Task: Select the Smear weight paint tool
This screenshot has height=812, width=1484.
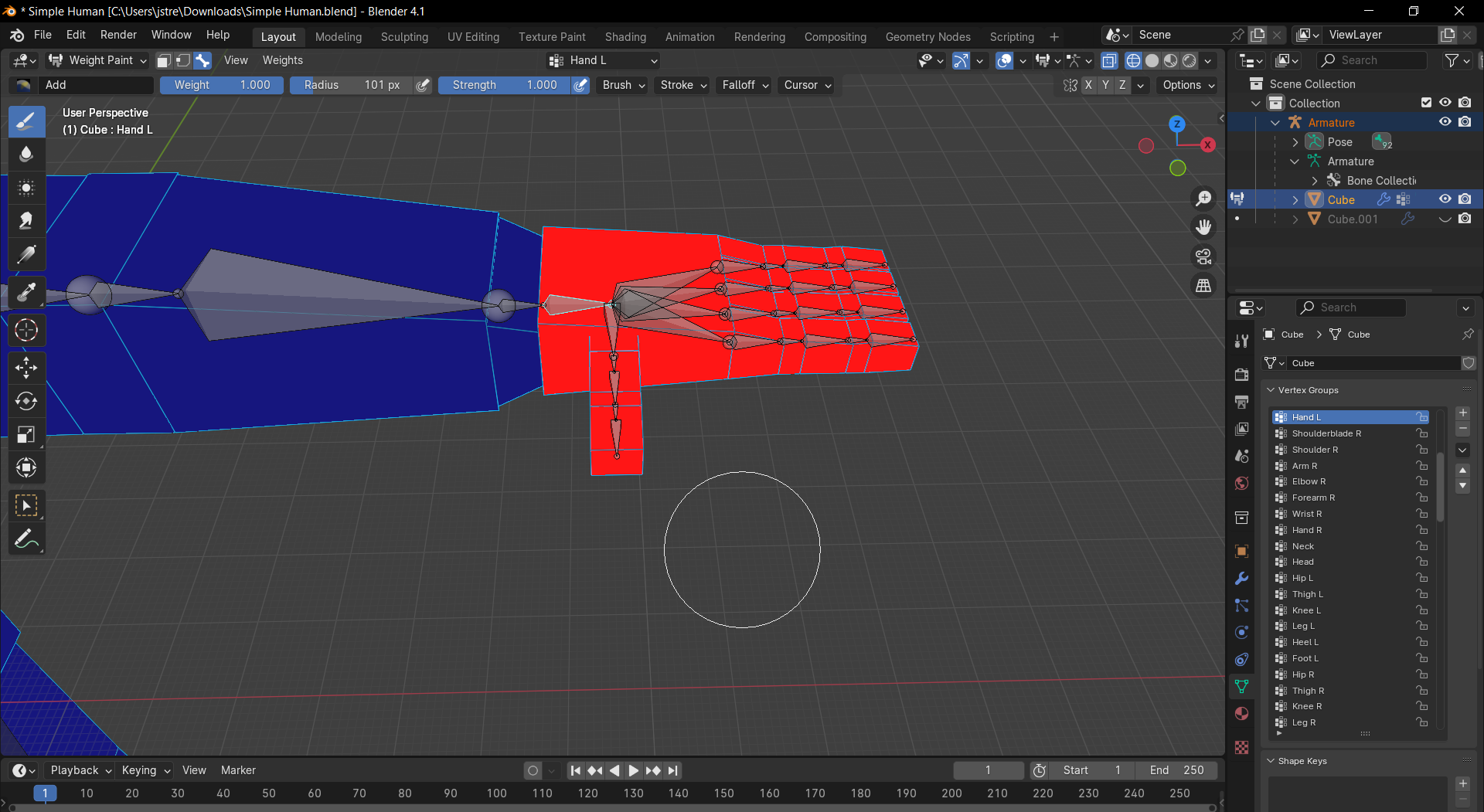Action: [x=26, y=221]
